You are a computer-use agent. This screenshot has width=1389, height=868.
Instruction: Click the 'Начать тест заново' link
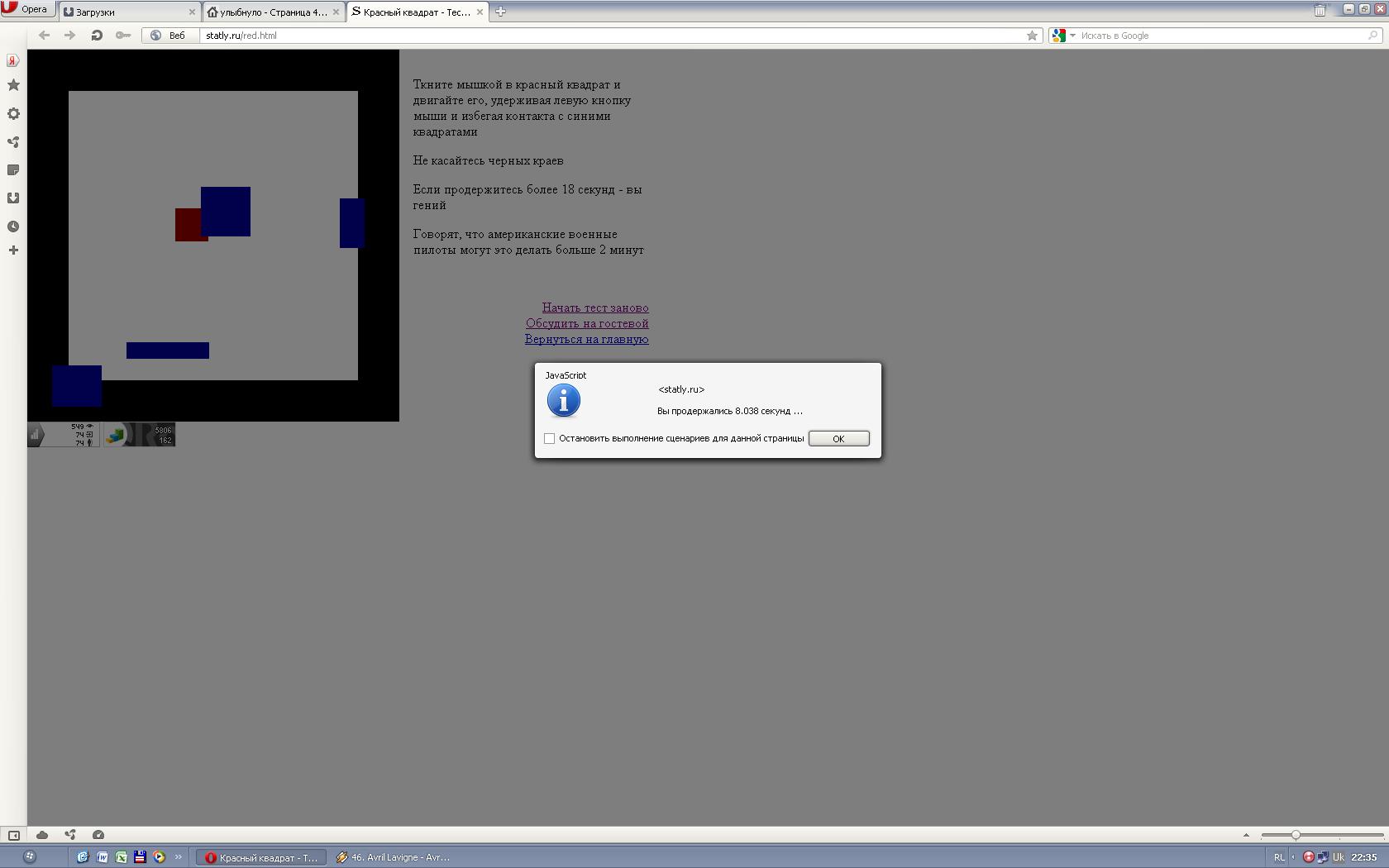coord(595,308)
